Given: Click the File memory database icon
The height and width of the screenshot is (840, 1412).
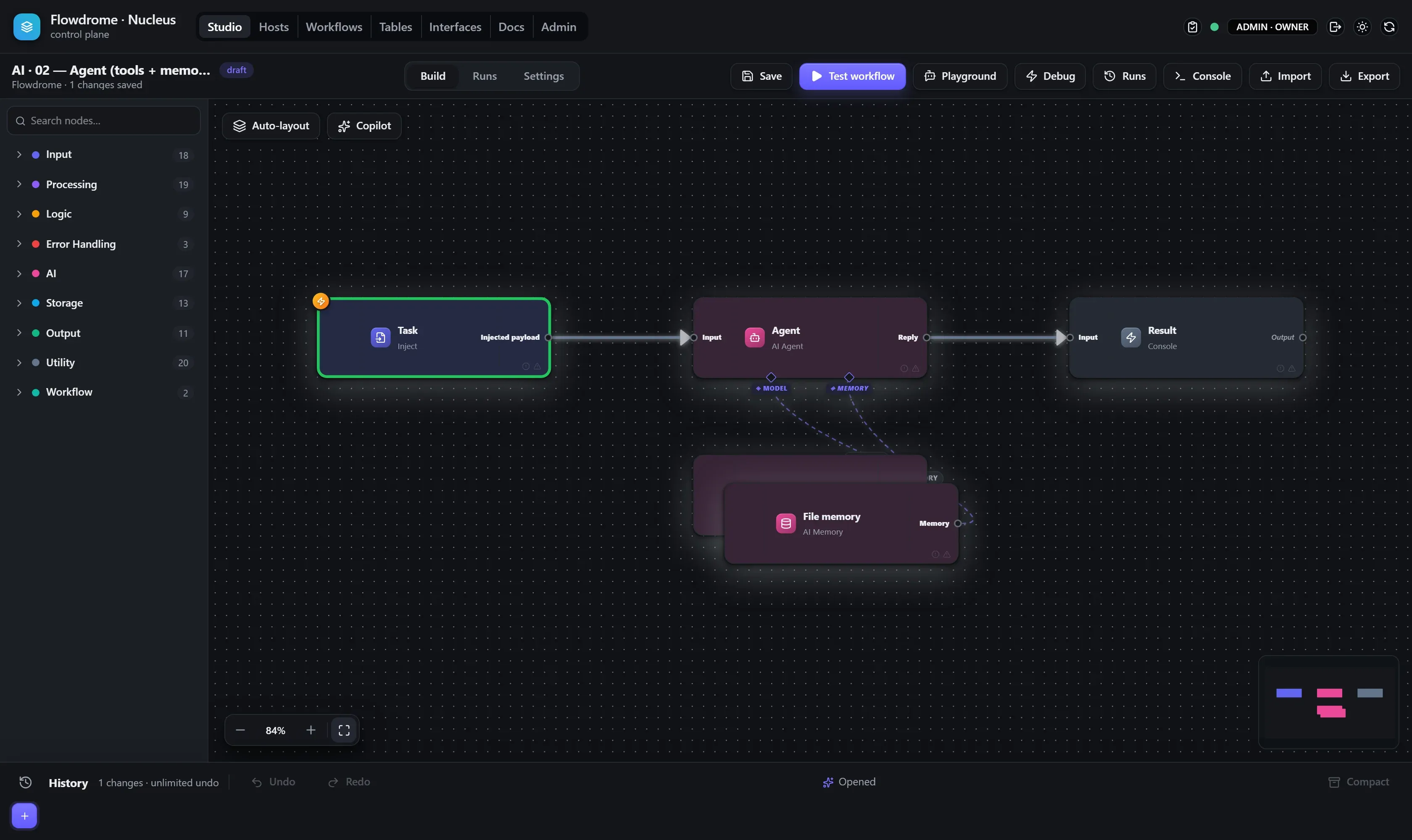Looking at the screenshot, I should pyautogui.click(x=785, y=524).
